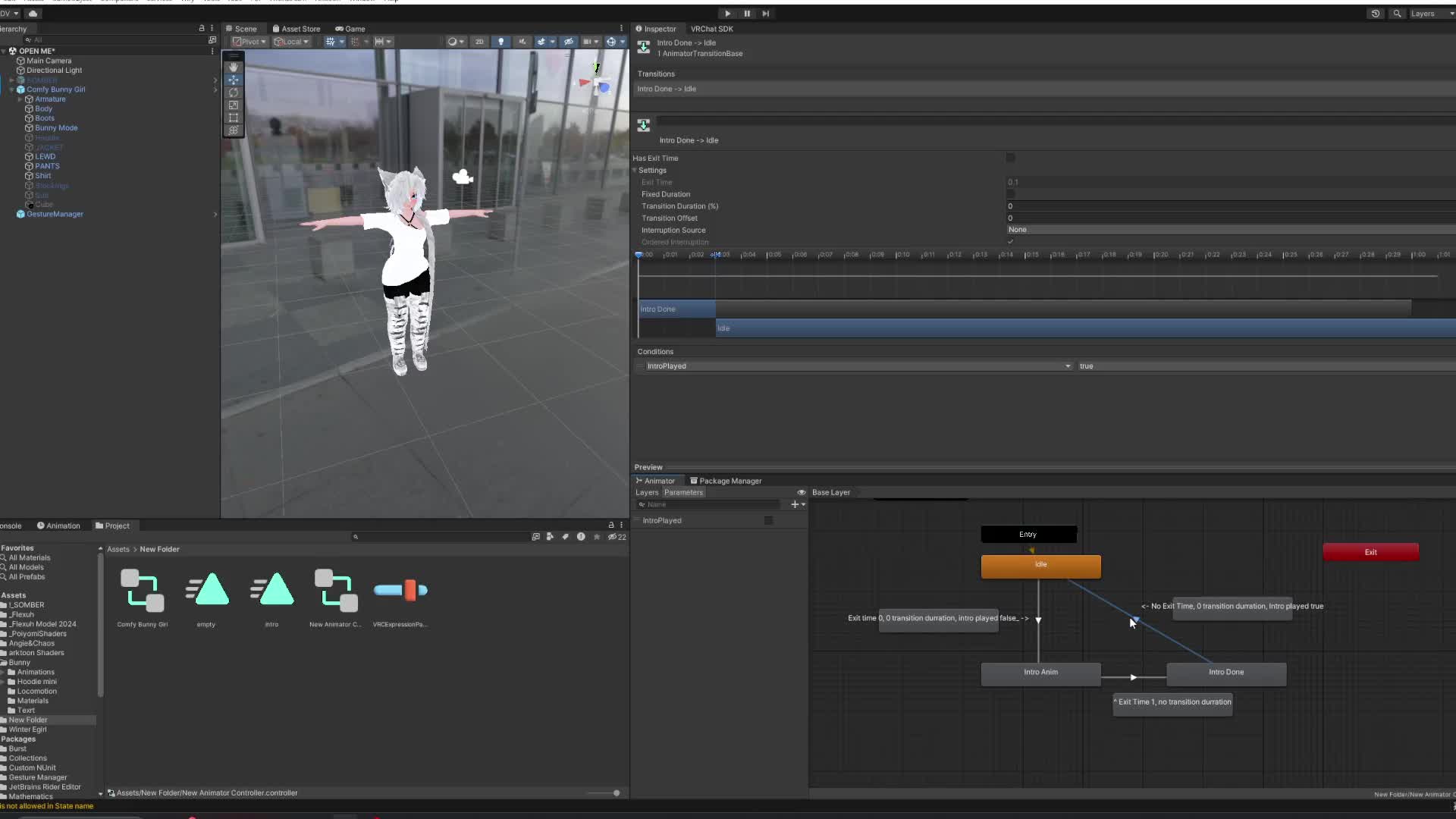The width and height of the screenshot is (1456, 819).
Task: Select the Hand view tool
Action: pos(234,67)
